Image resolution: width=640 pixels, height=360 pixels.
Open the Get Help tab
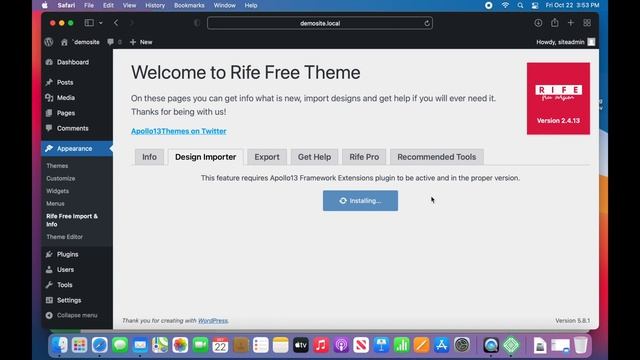coord(314,157)
